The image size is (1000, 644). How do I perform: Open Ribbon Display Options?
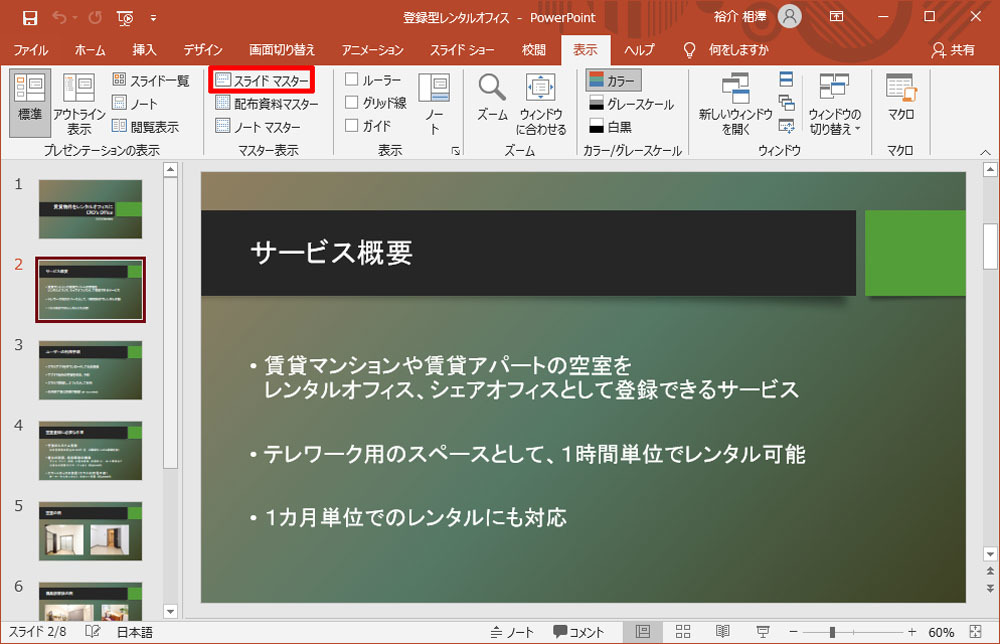point(836,17)
